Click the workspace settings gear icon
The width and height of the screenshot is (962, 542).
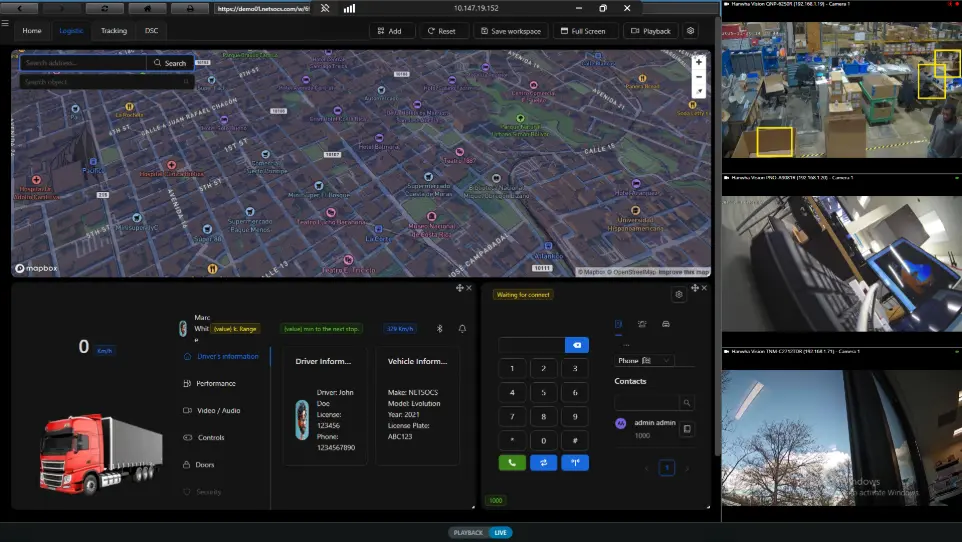tap(690, 31)
